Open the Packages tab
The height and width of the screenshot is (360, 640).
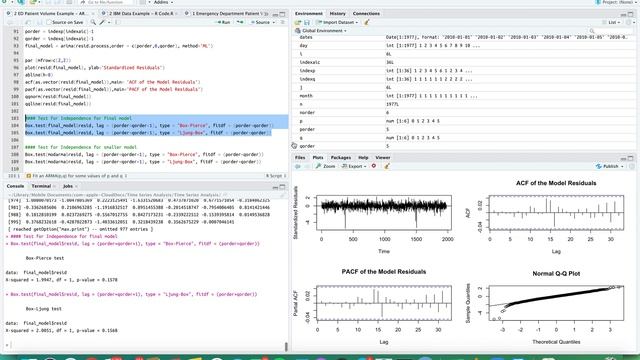[x=341, y=158]
